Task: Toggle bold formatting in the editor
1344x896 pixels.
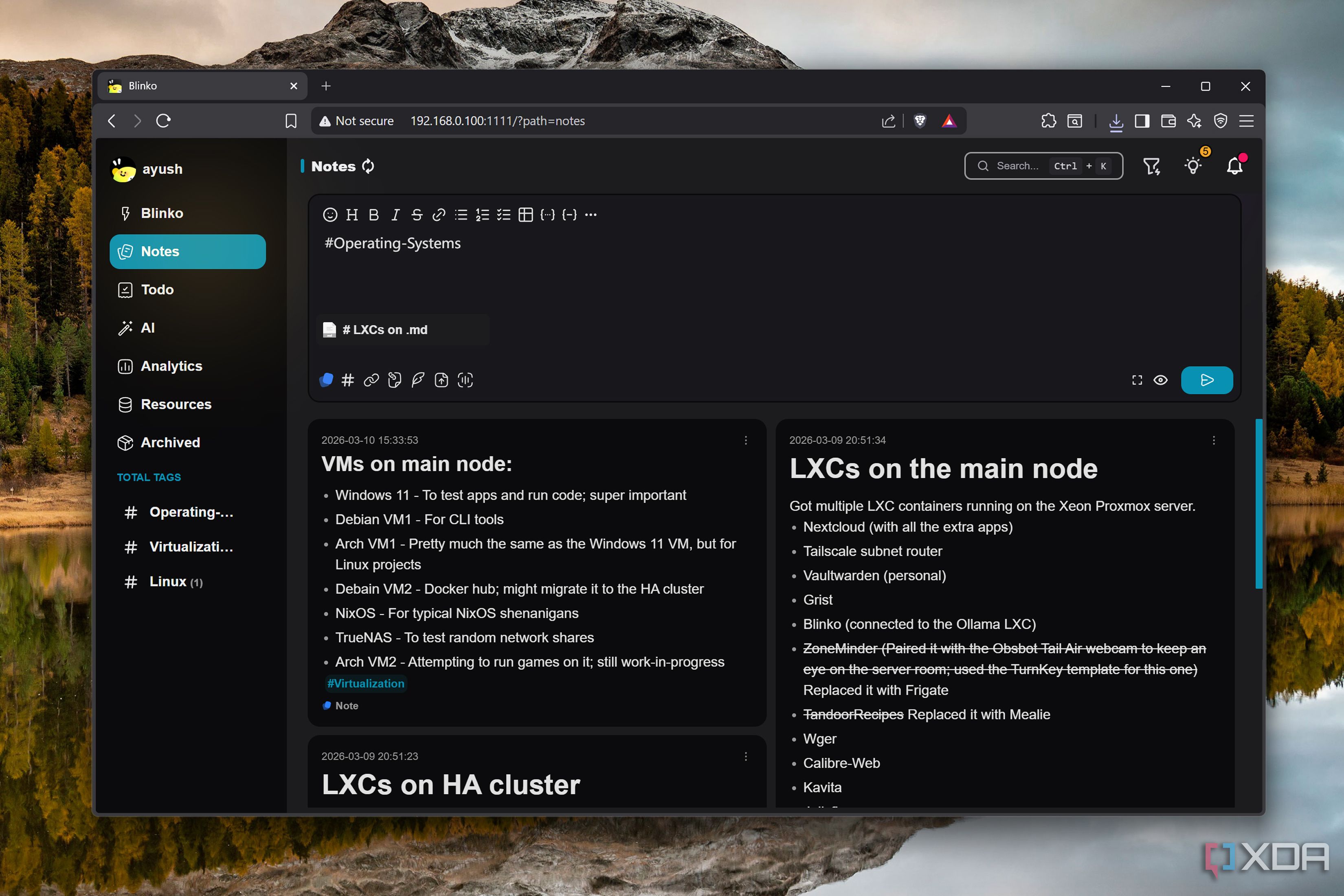Action: click(374, 215)
